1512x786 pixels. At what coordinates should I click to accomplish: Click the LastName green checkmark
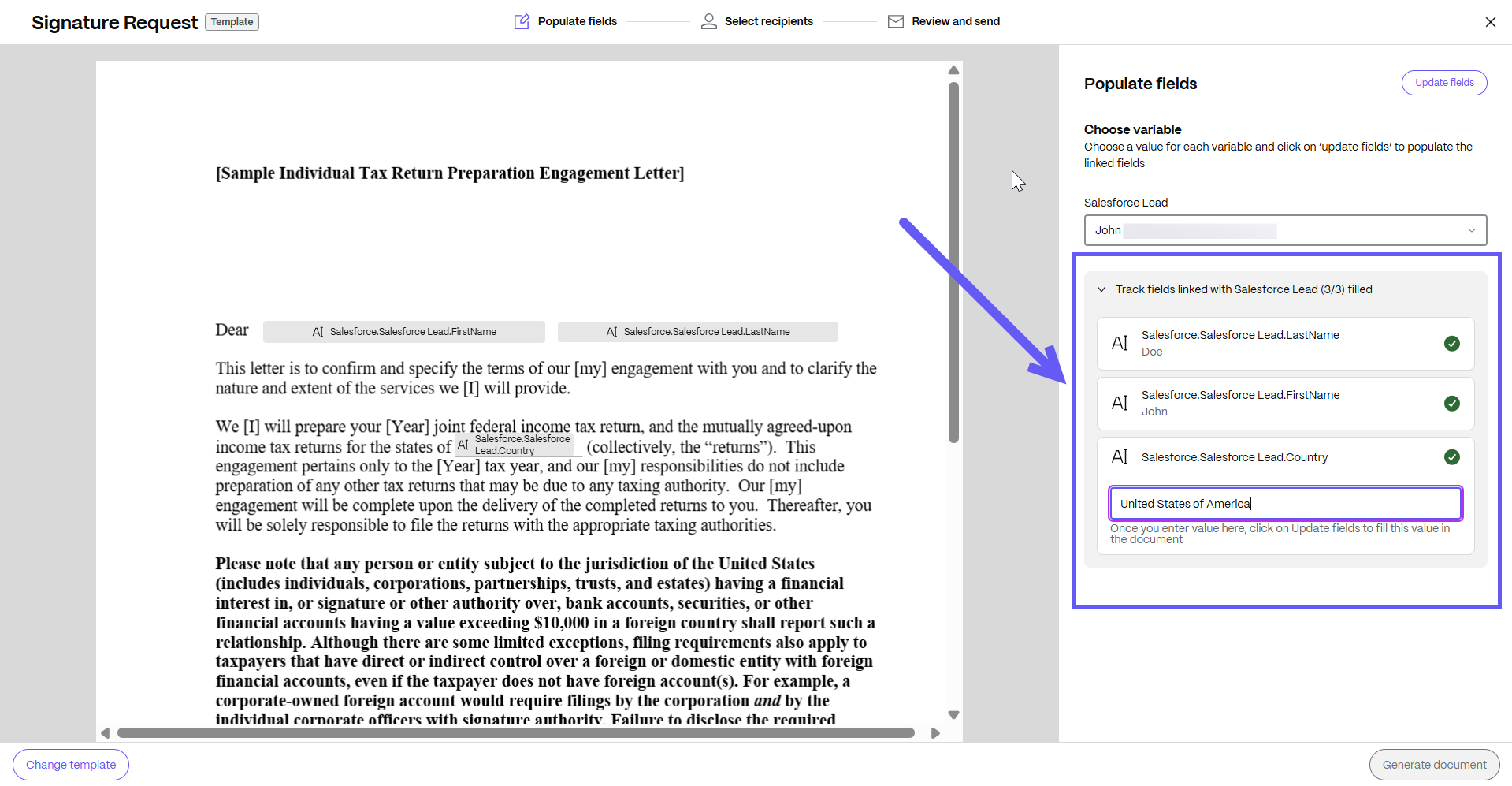1452,343
